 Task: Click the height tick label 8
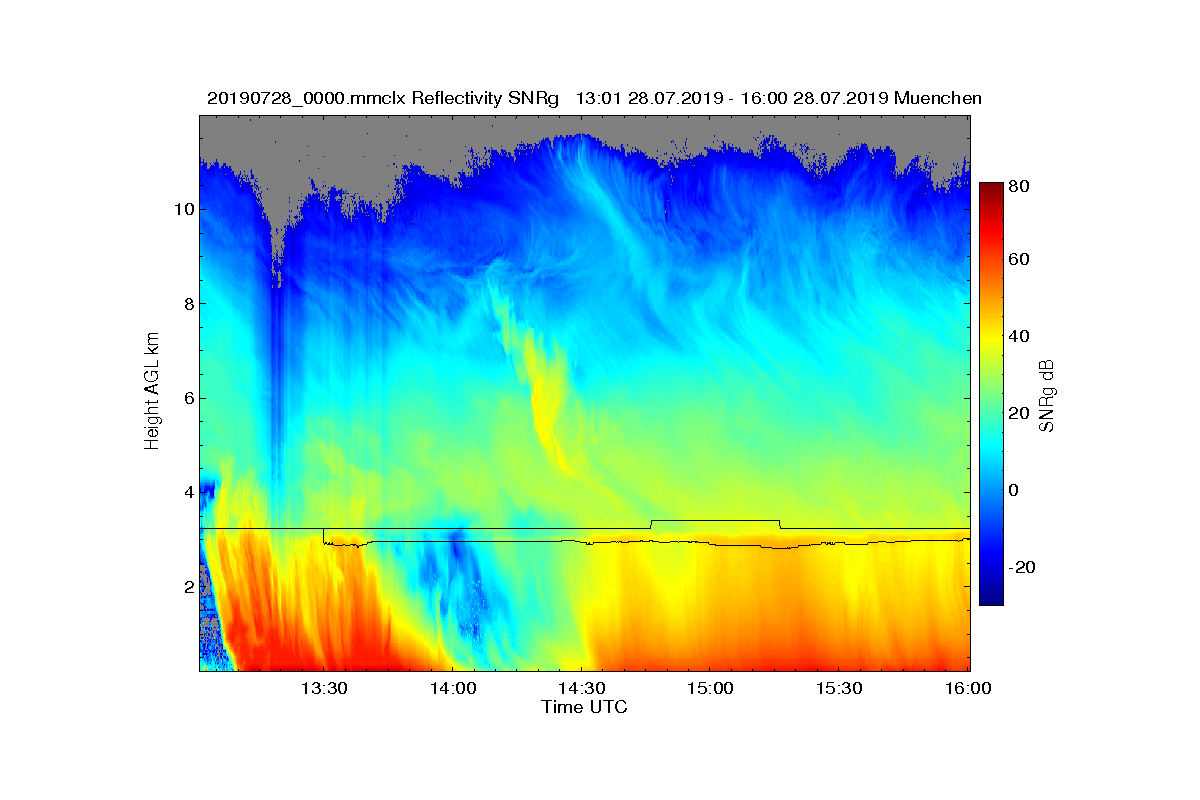tap(187, 303)
